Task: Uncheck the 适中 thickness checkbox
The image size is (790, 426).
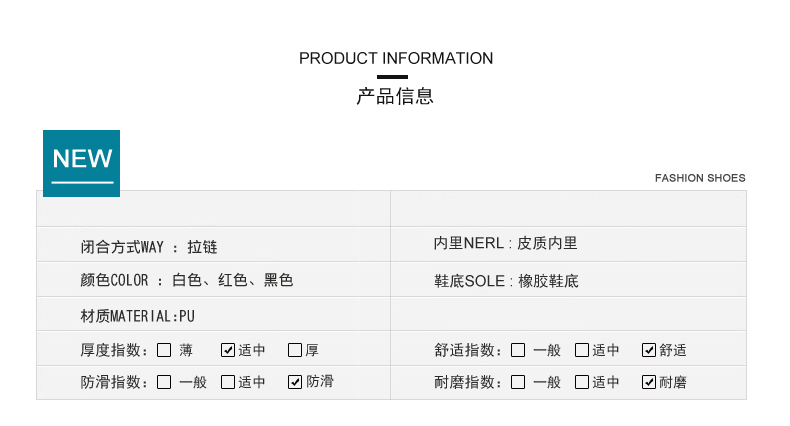Action: 228,350
